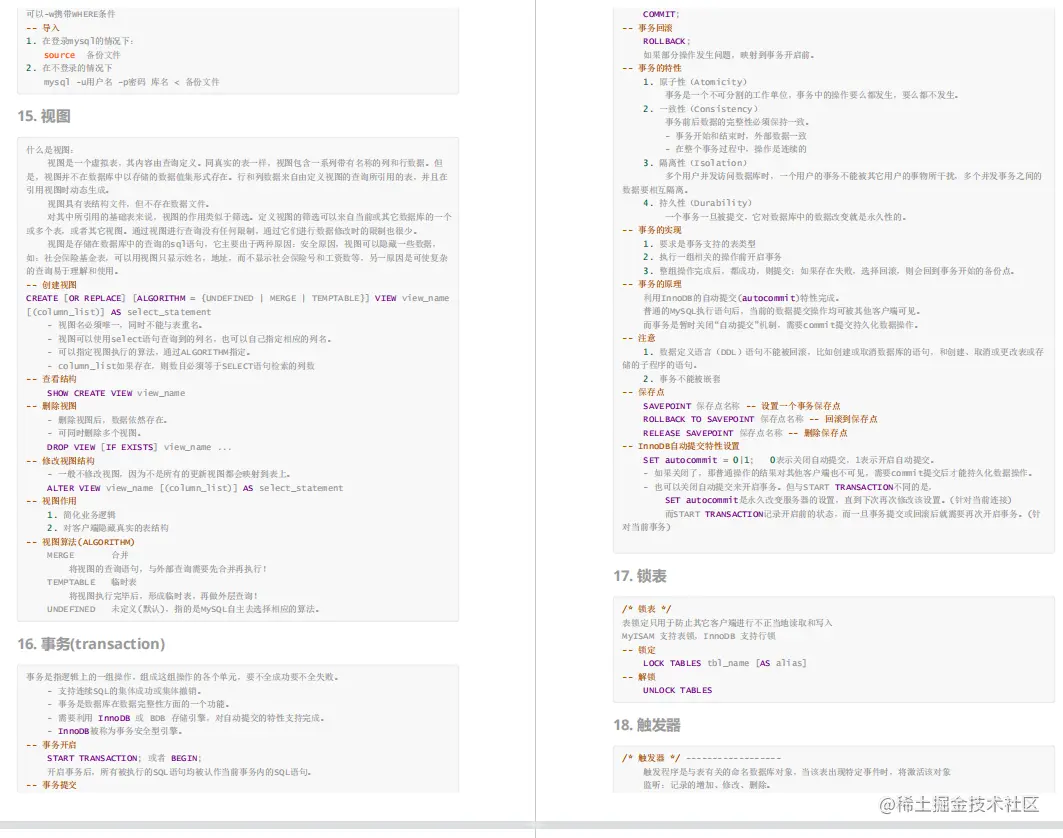Click the comment "-- 查看结构"
The image size is (1063, 838).
52,379
